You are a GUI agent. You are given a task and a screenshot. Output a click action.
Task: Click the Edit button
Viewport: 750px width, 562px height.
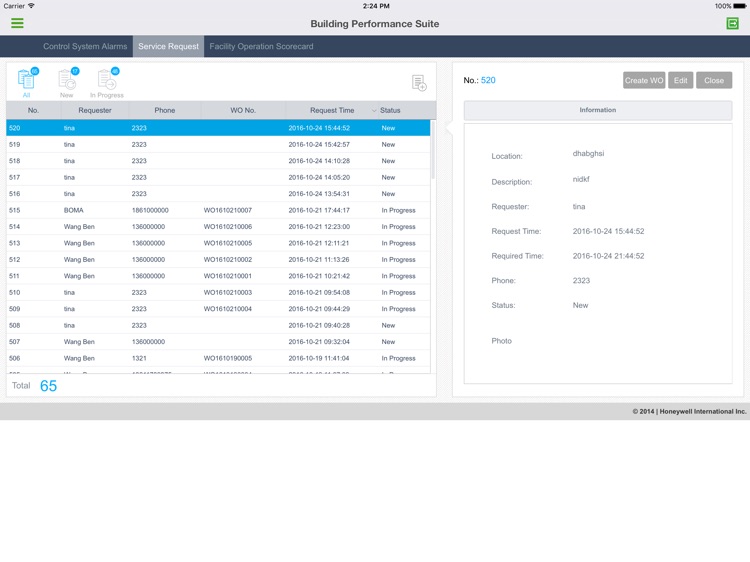click(680, 80)
